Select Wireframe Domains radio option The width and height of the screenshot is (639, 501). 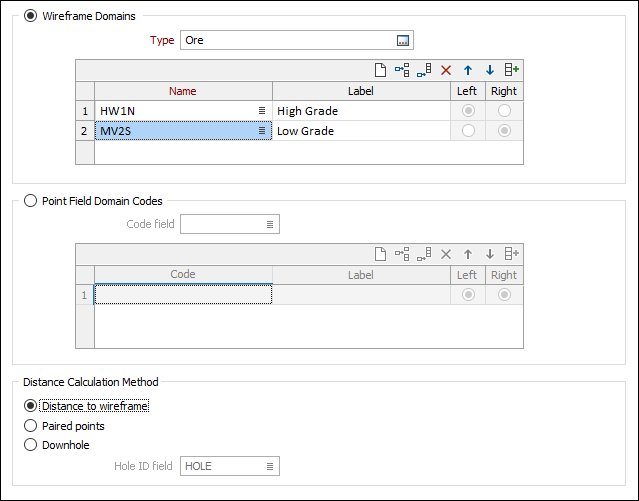(31, 16)
